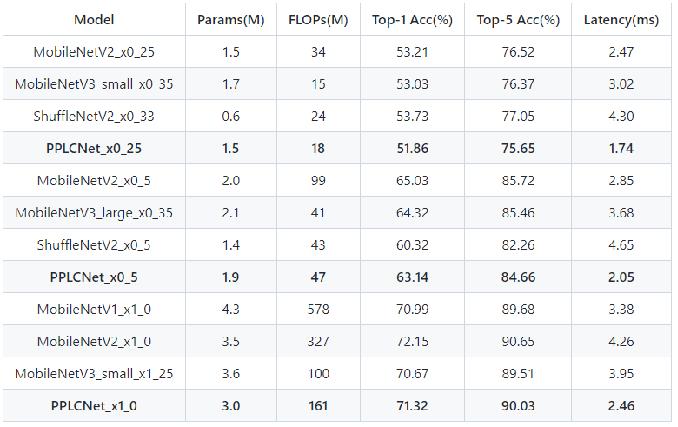This screenshot has height=427, width=678.
Task: Click the 578 FLOPs value for MobileNetV1_x1_0
Action: coord(318,309)
